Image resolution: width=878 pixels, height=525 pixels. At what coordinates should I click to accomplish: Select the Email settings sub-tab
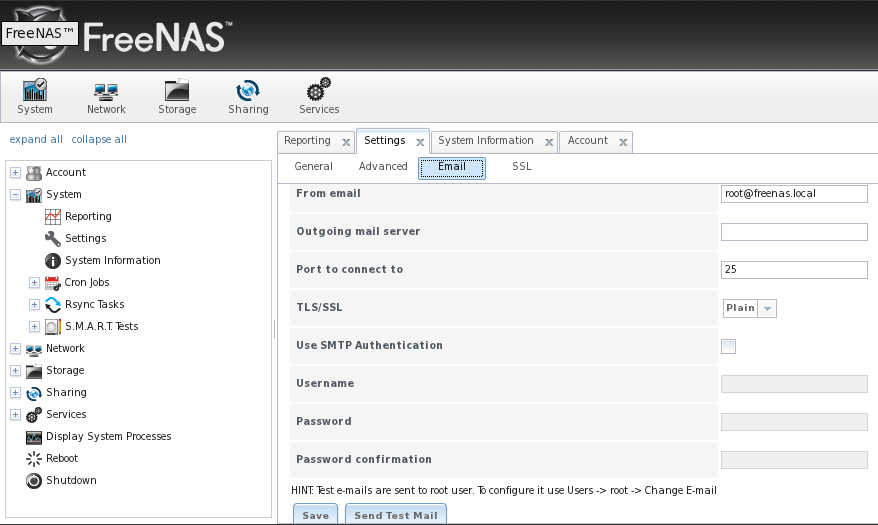[452, 168]
